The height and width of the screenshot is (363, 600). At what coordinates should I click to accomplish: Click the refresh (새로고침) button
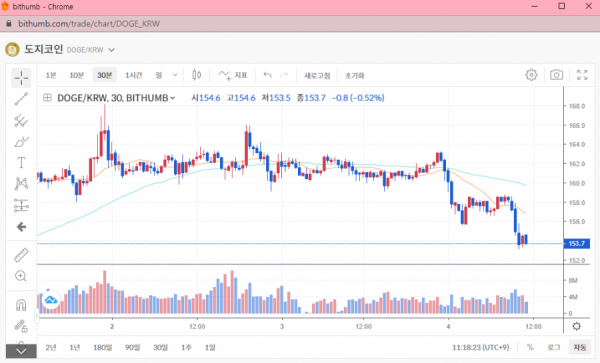pos(317,76)
